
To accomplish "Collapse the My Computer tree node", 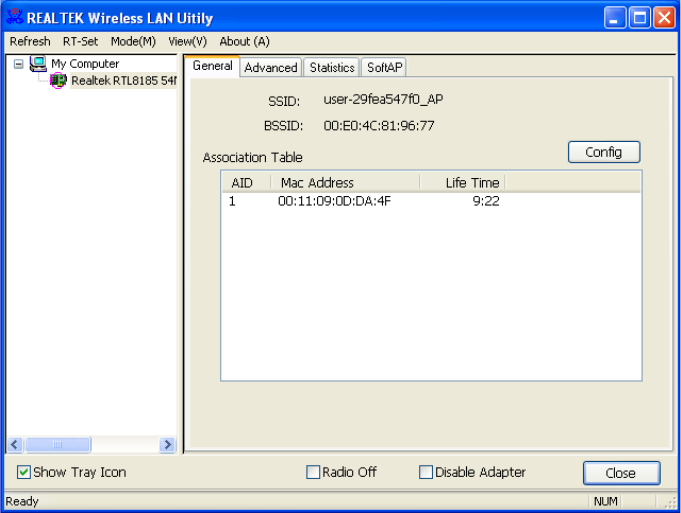I will (18, 64).
